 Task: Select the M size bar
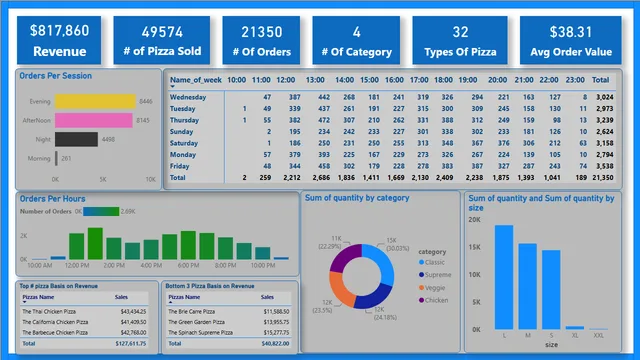click(528, 287)
